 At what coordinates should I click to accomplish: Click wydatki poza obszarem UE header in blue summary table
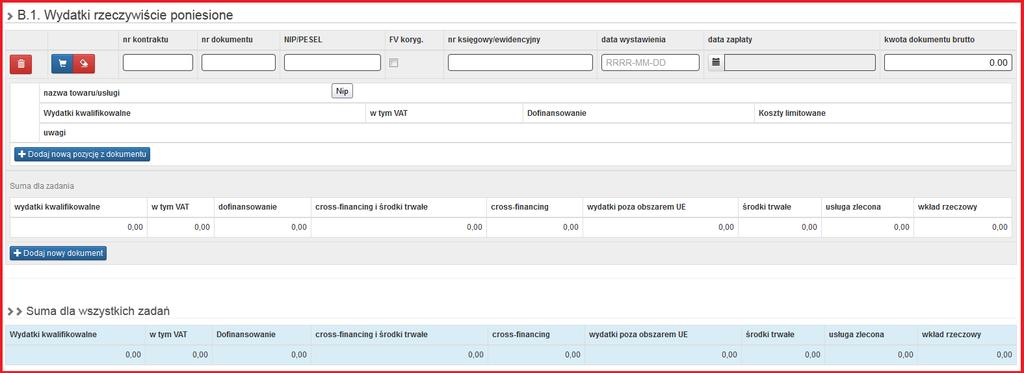click(638, 334)
